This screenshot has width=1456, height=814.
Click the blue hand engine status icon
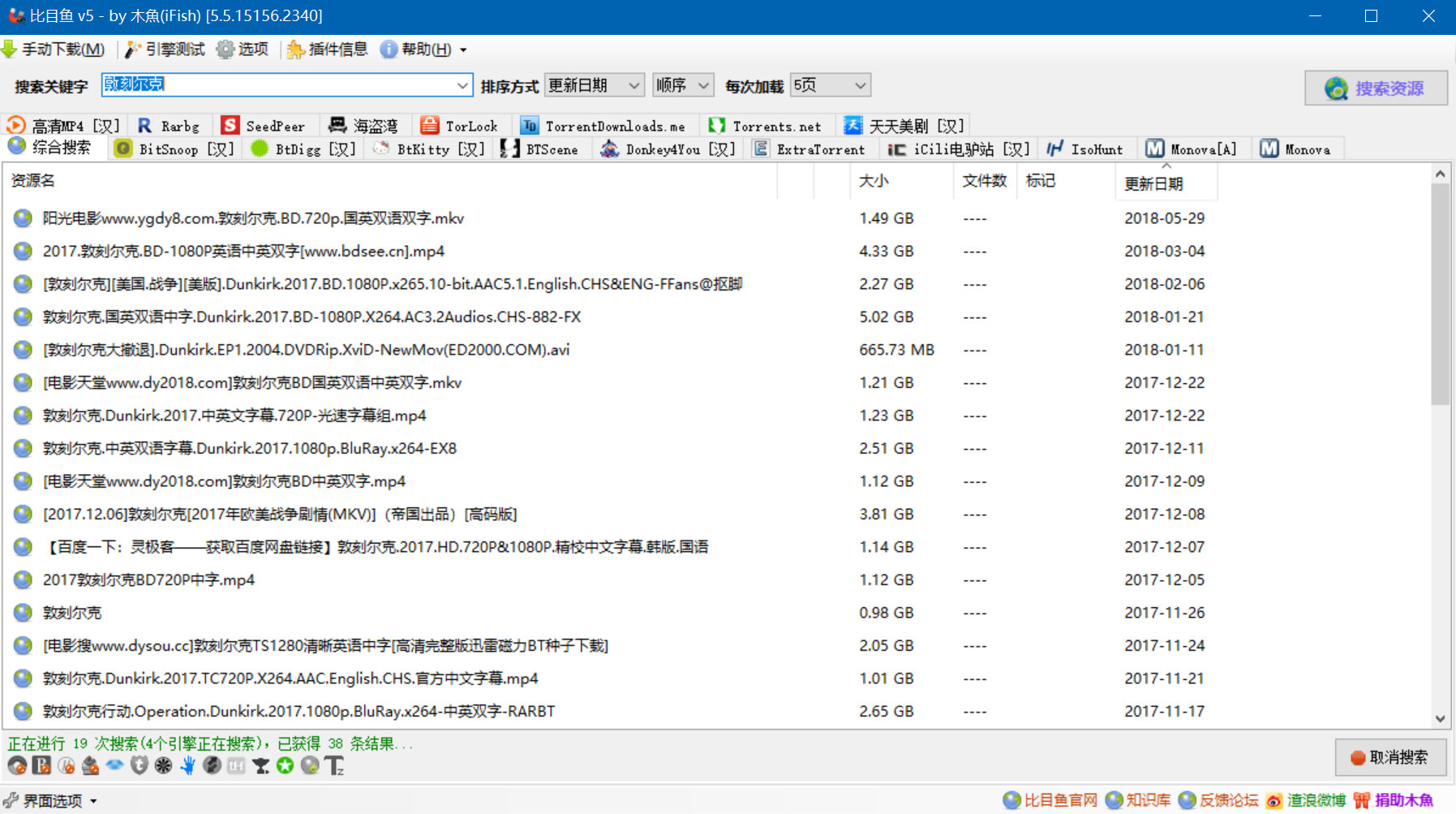(187, 765)
